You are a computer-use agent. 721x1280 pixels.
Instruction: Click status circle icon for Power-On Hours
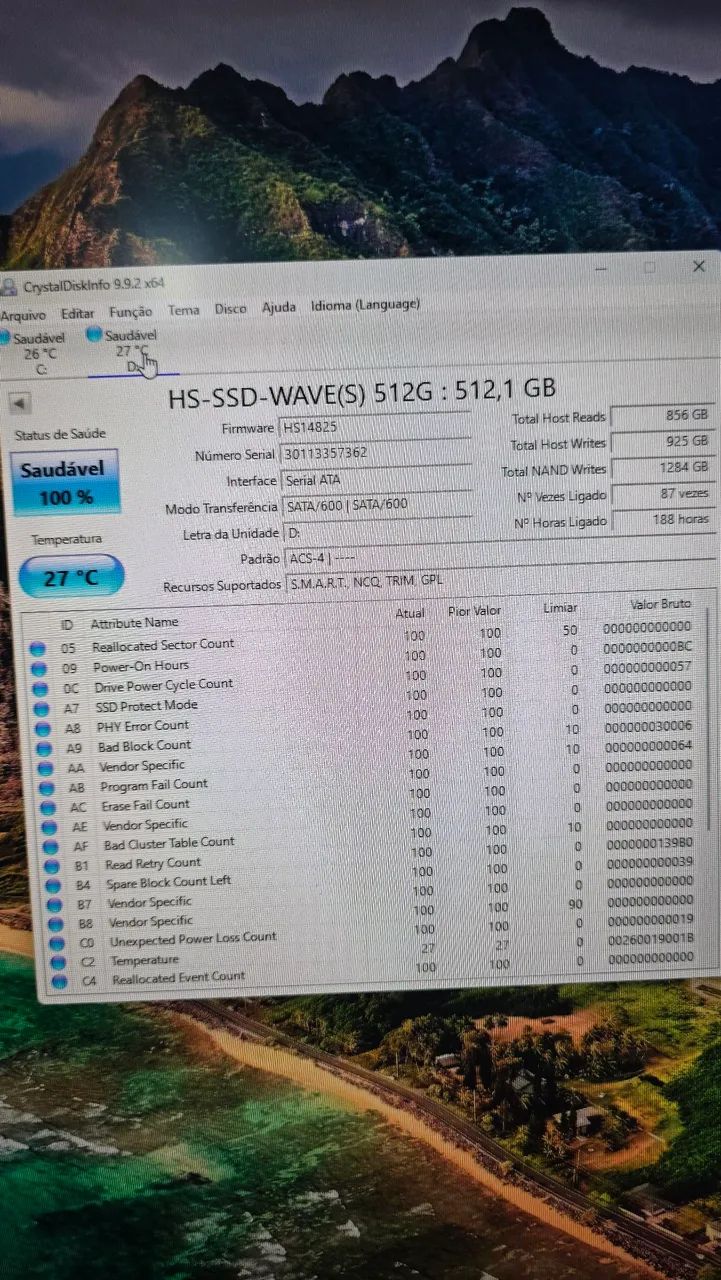39,669
